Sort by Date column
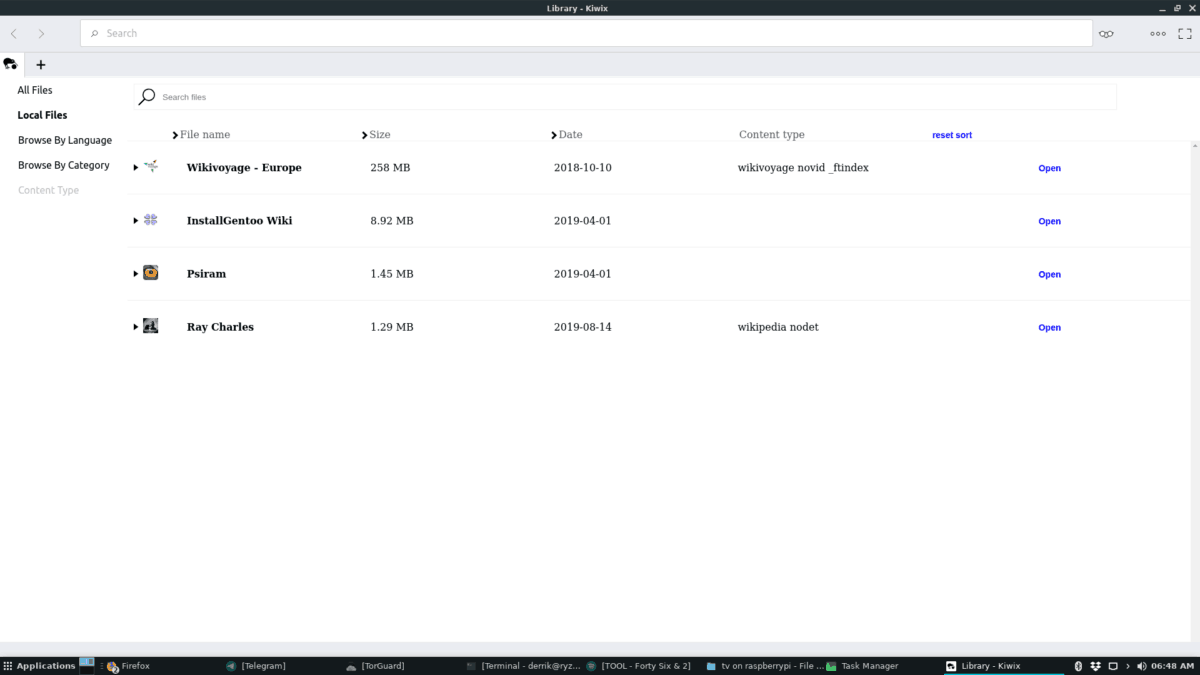The height and width of the screenshot is (675, 1200). [x=567, y=134]
